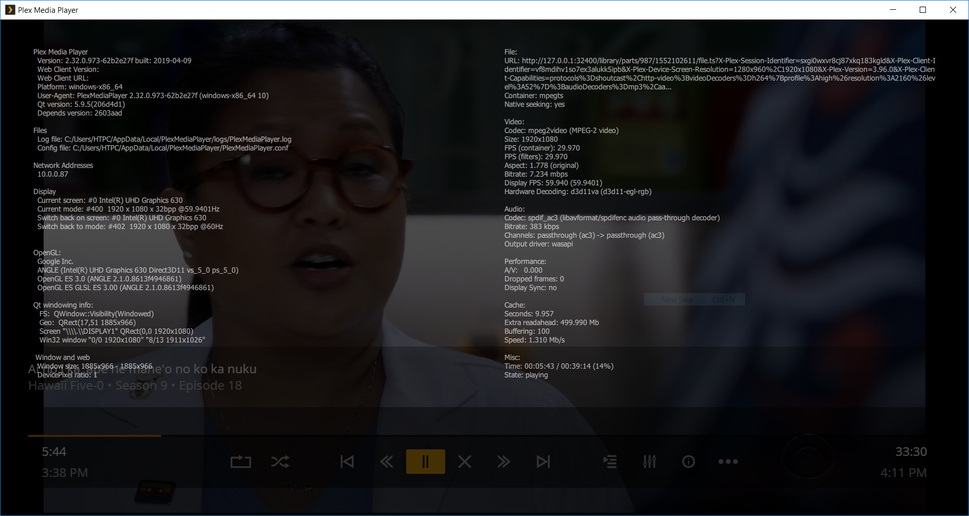Click the audio Codec: spdif_ac3 line

click(x=612, y=218)
